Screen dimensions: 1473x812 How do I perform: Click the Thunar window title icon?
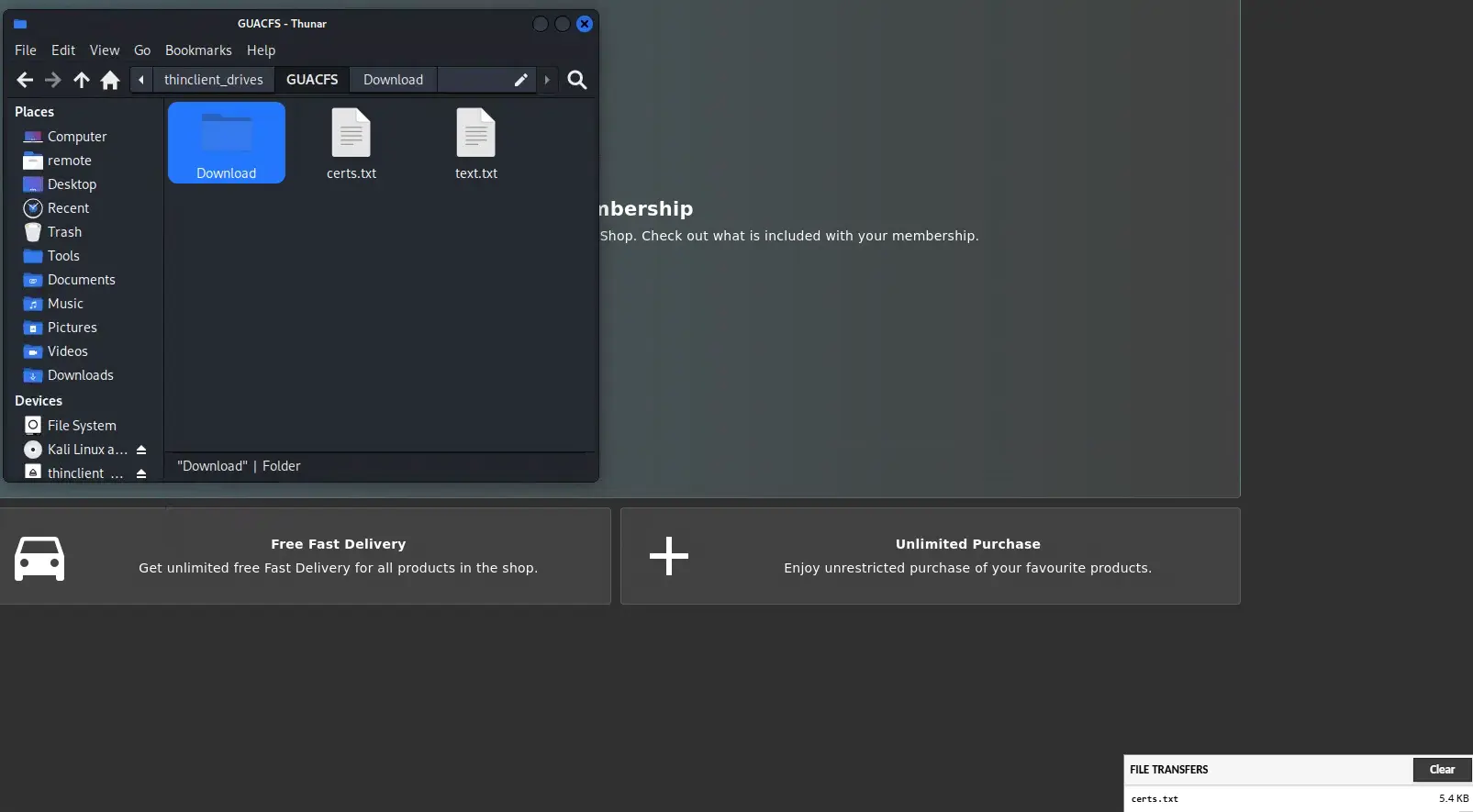pyautogui.click(x=20, y=24)
